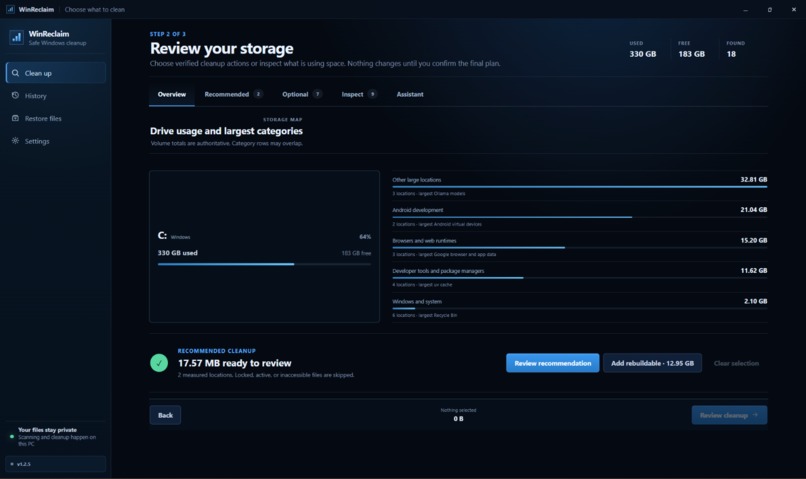The width and height of the screenshot is (806, 479).
Task: Click the Review recommendation button
Action: (553, 363)
